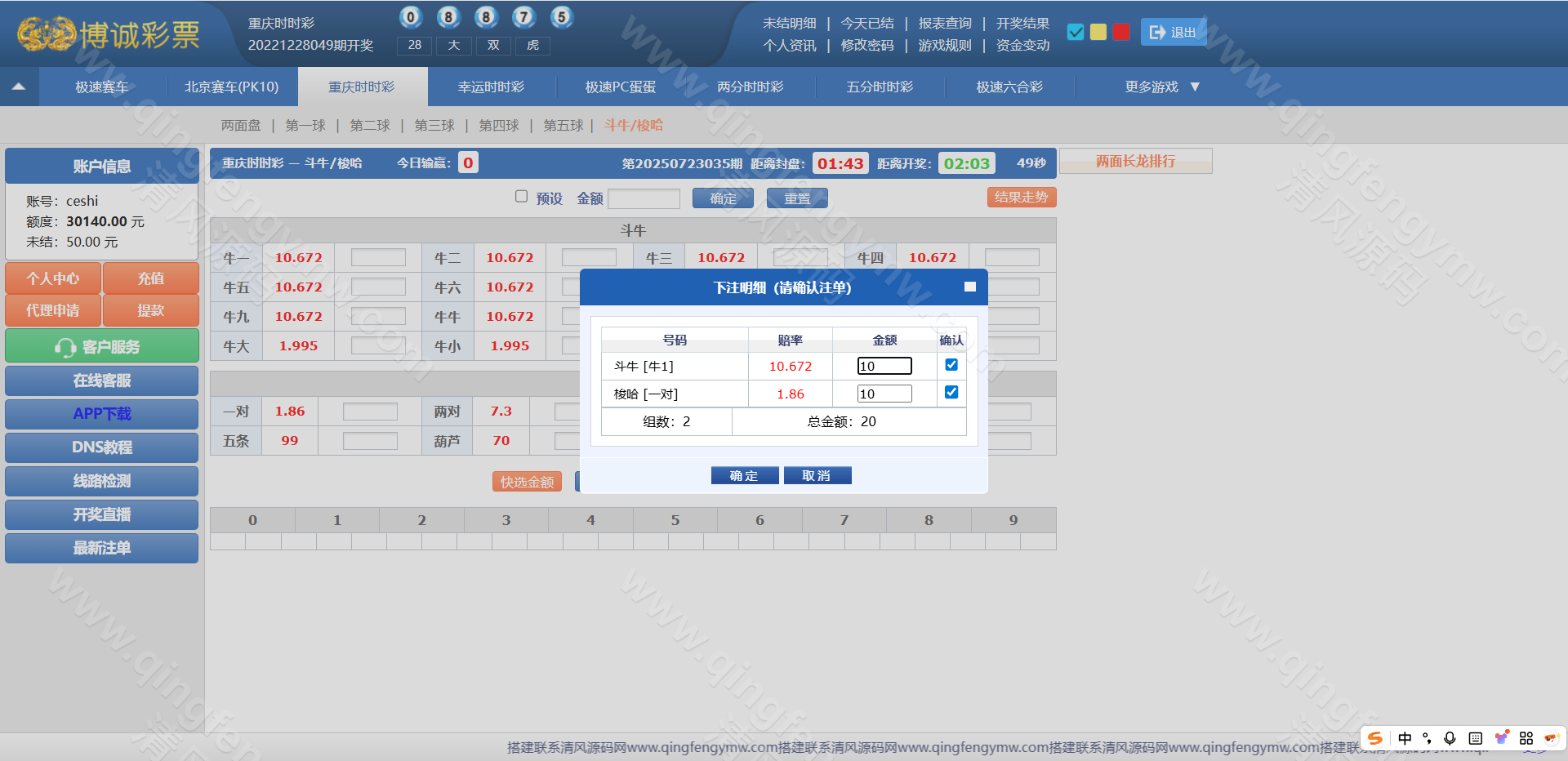Viewport: 1568px width, 761px height.
Task: Click the white square in dialog header
Action: click(x=969, y=287)
